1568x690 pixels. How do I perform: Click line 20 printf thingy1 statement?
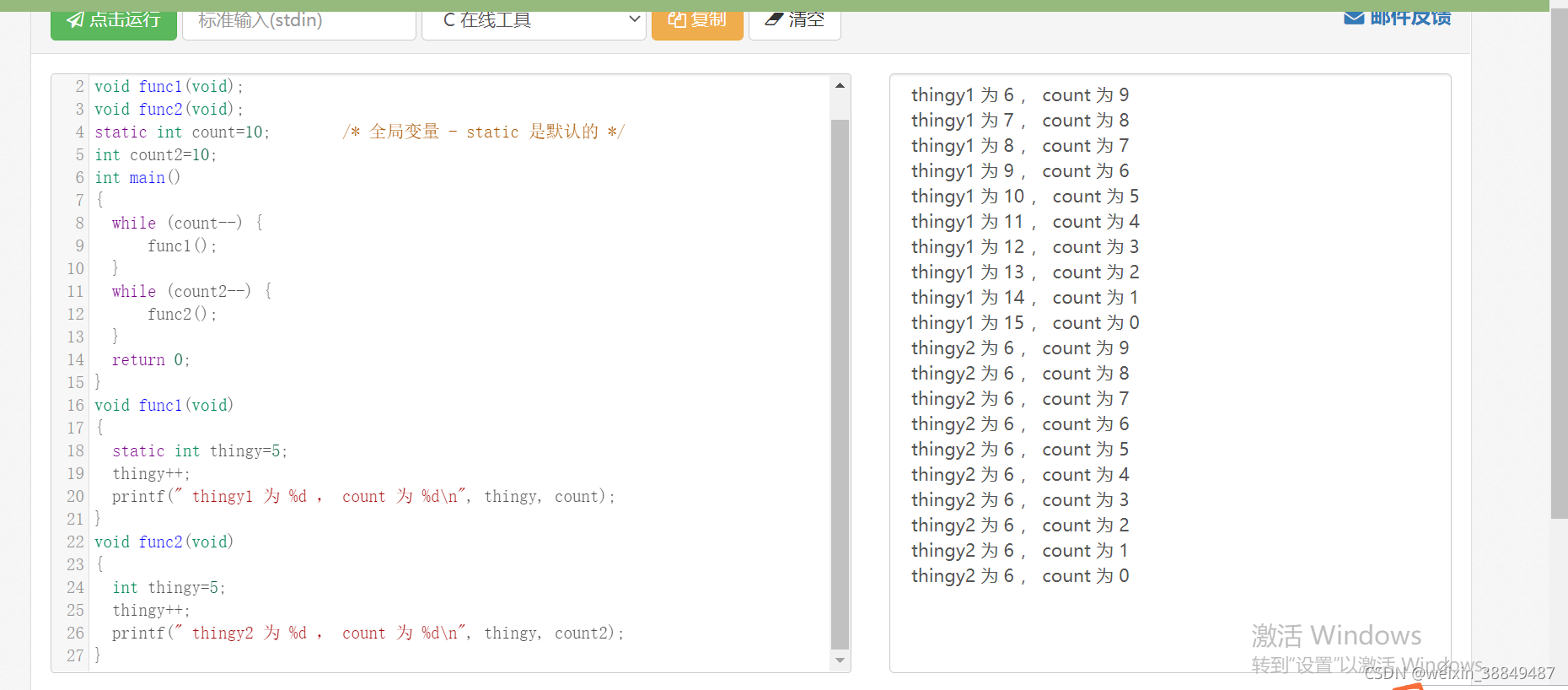click(363, 496)
